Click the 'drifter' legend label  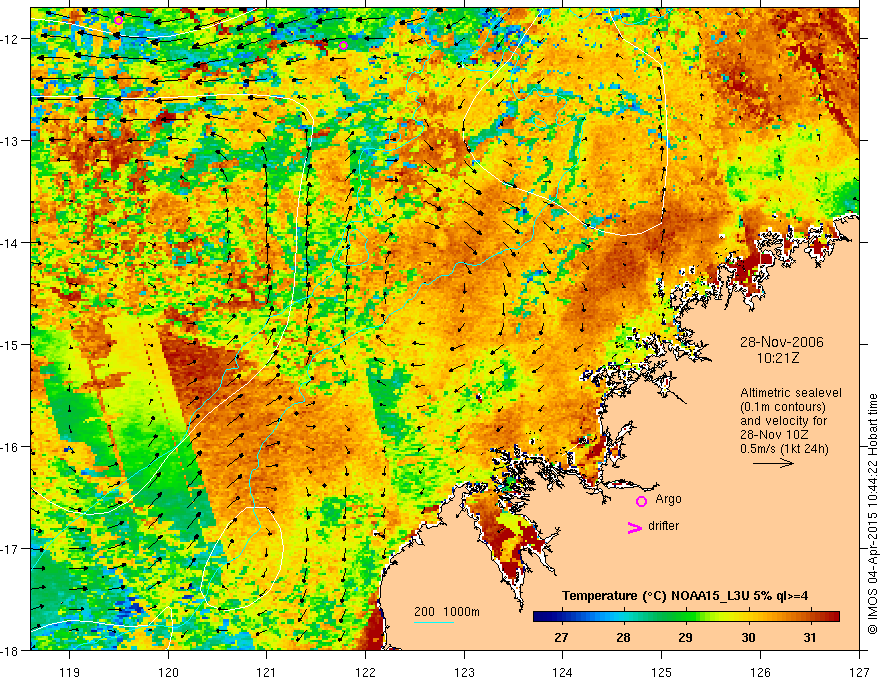663,526
